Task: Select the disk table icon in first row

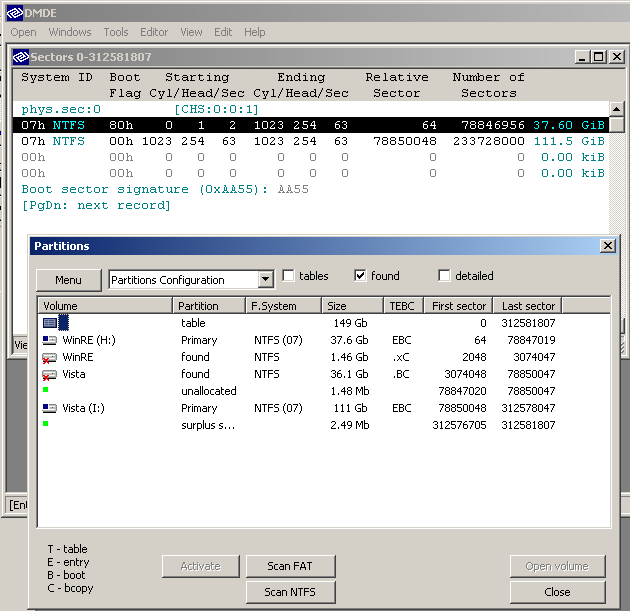Action: click(x=50, y=323)
